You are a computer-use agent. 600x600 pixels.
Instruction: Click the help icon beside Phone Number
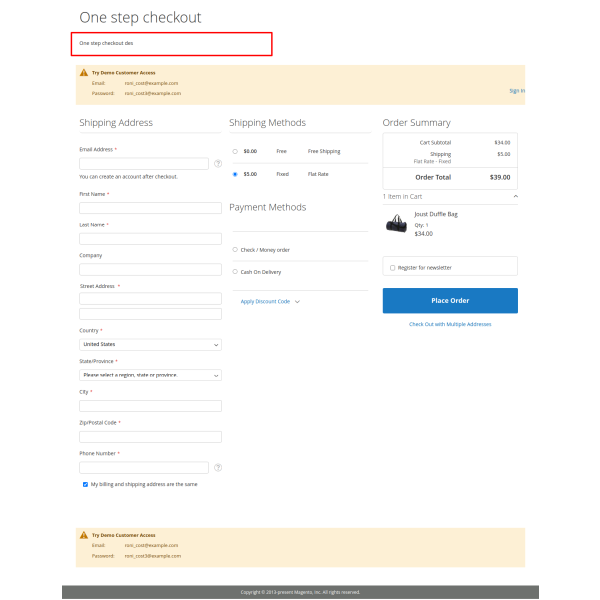[x=218, y=467]
